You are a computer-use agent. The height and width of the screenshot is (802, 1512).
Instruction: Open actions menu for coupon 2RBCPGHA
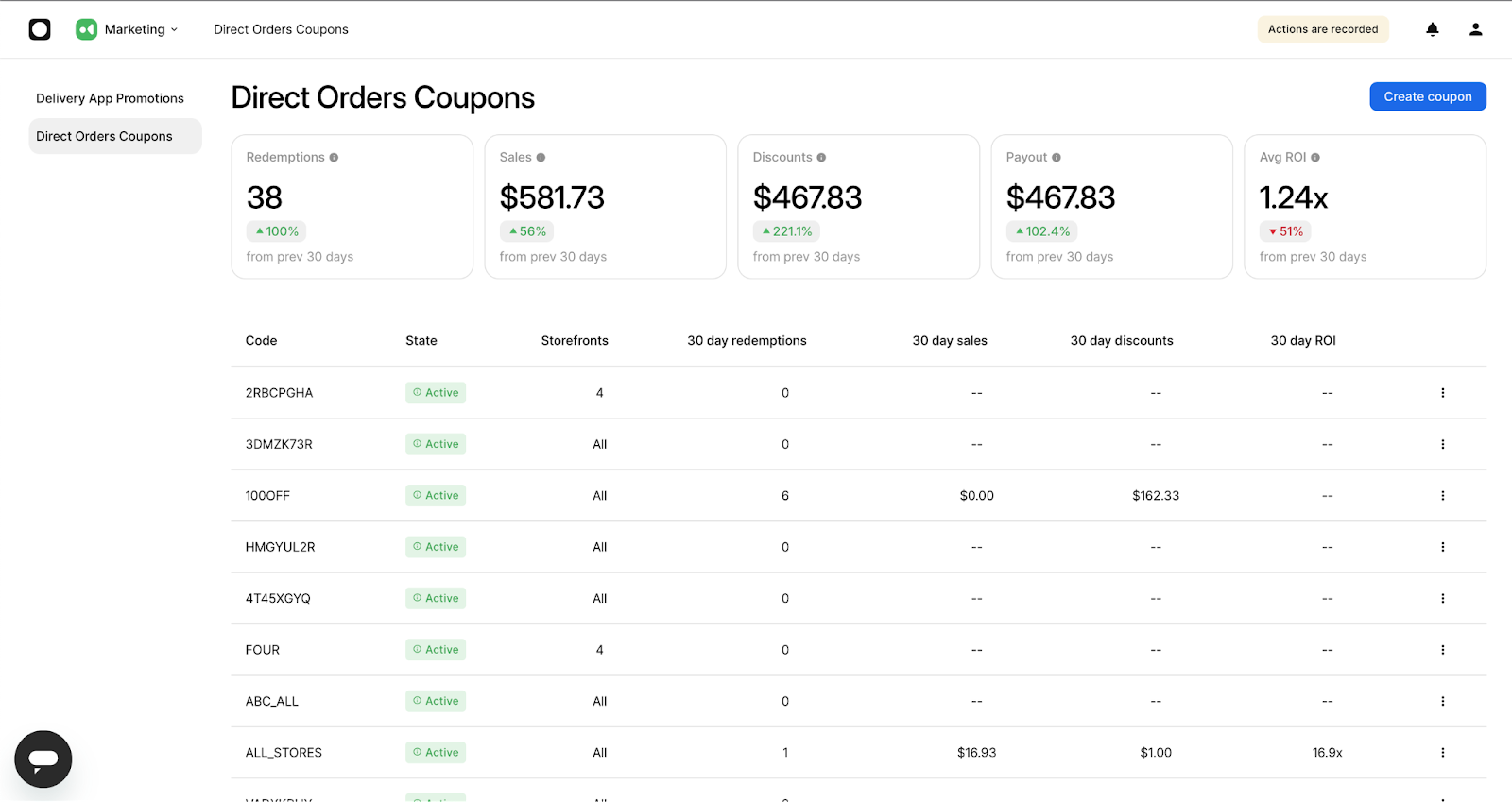[1442, 393]
